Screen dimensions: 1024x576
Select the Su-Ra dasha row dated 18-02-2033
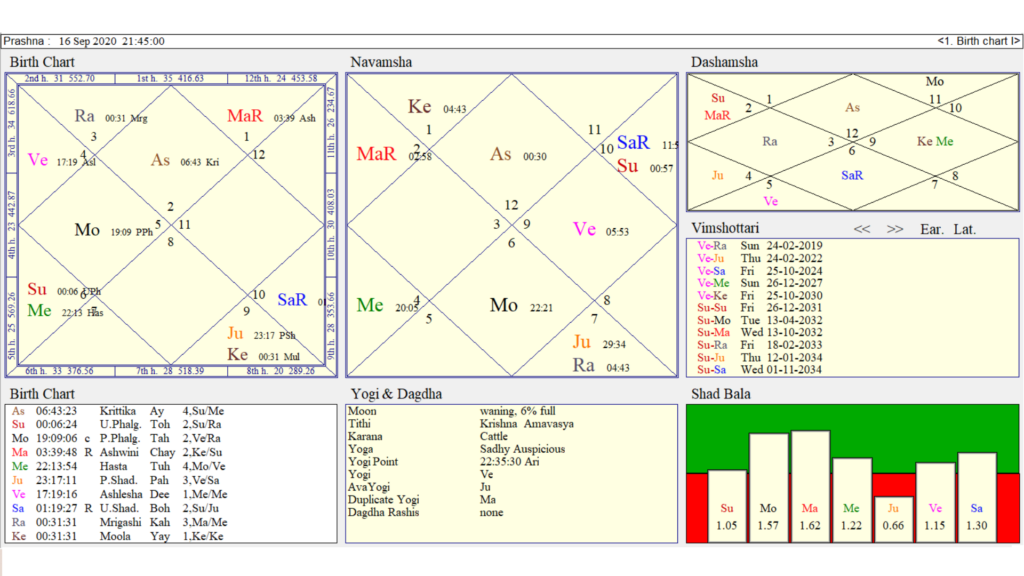760,345
